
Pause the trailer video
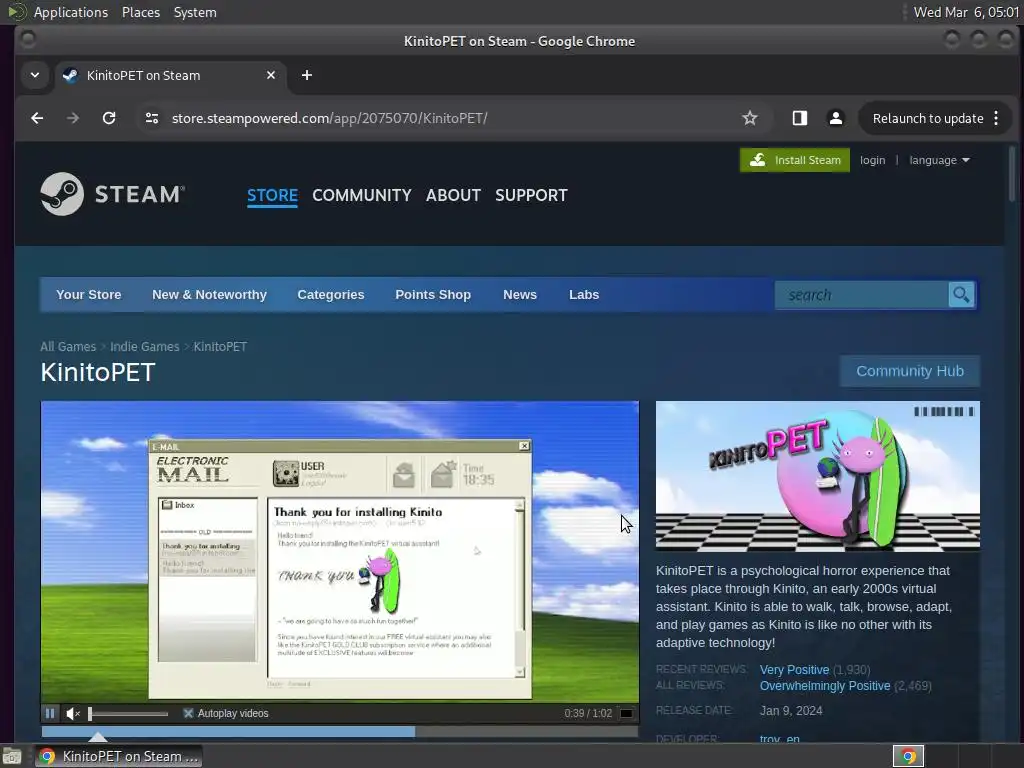[50, 713]
